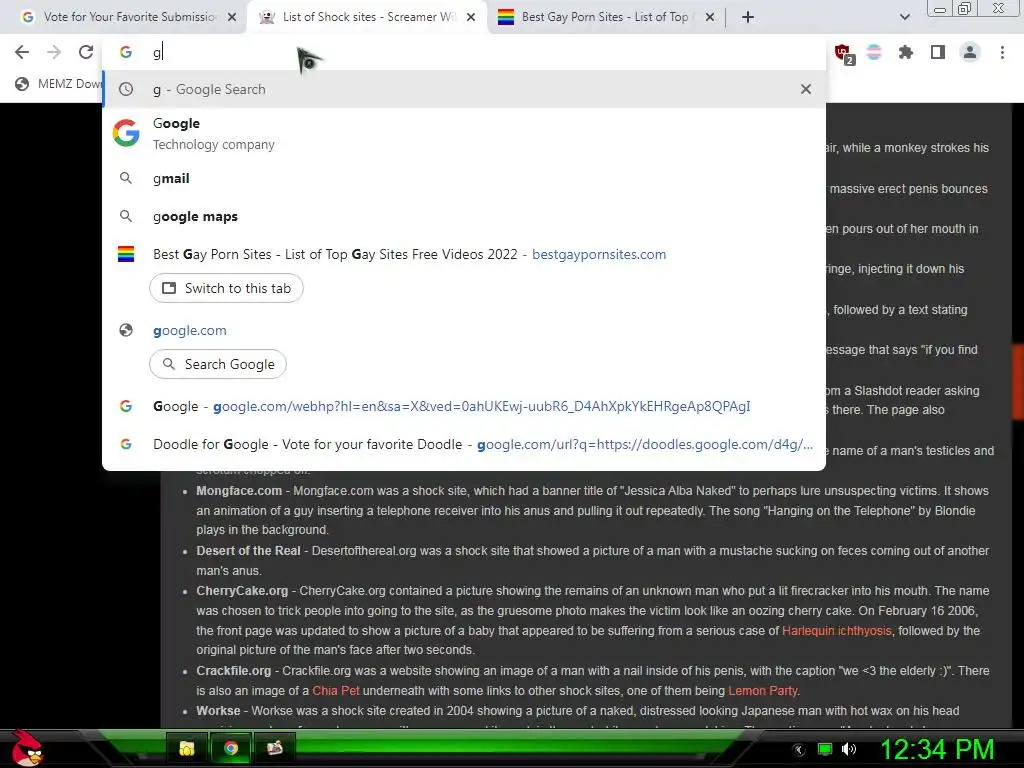Expand the tab search dropdown arrow

point(904,17)
